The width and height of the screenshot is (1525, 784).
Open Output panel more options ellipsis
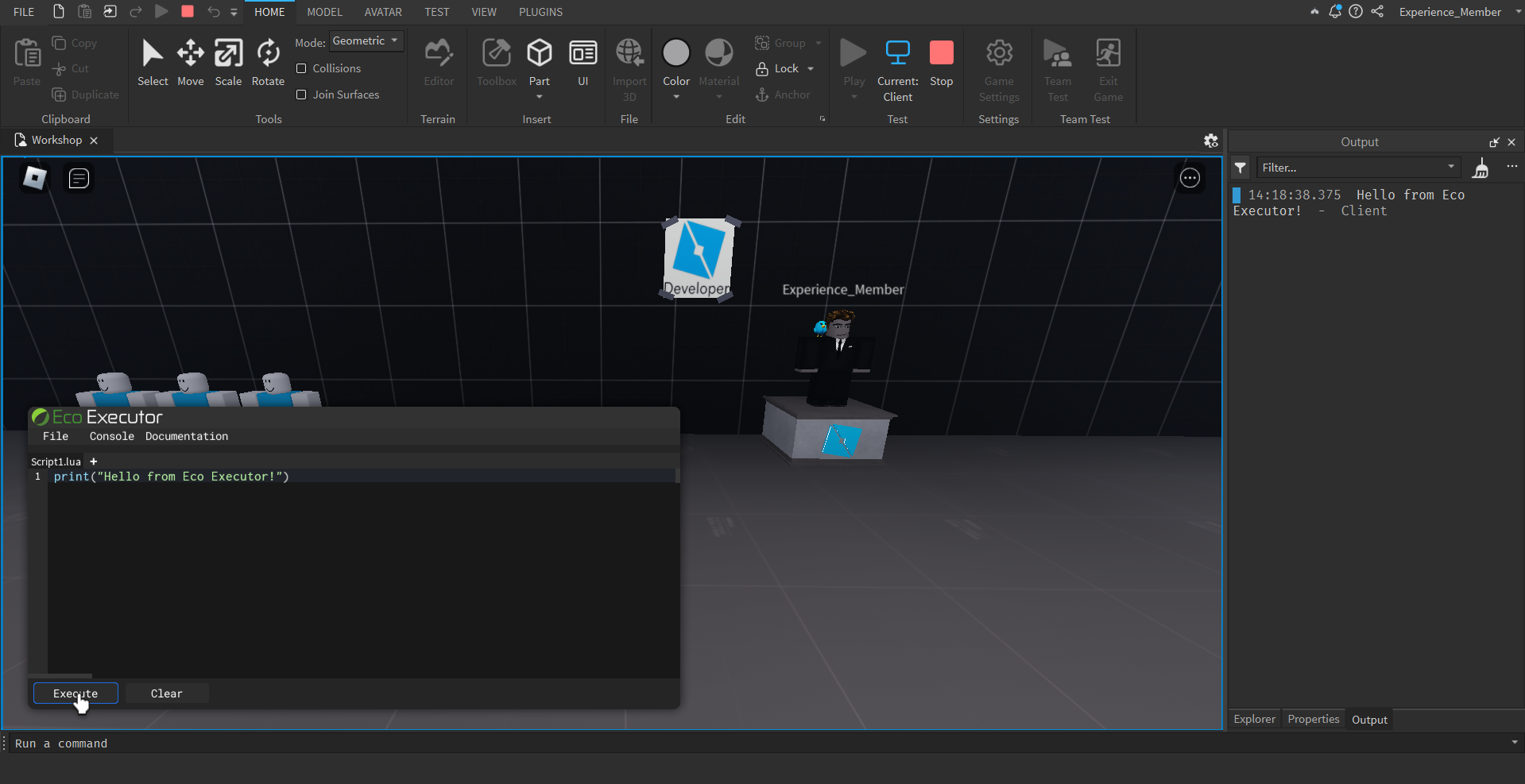pos(1511,167)
